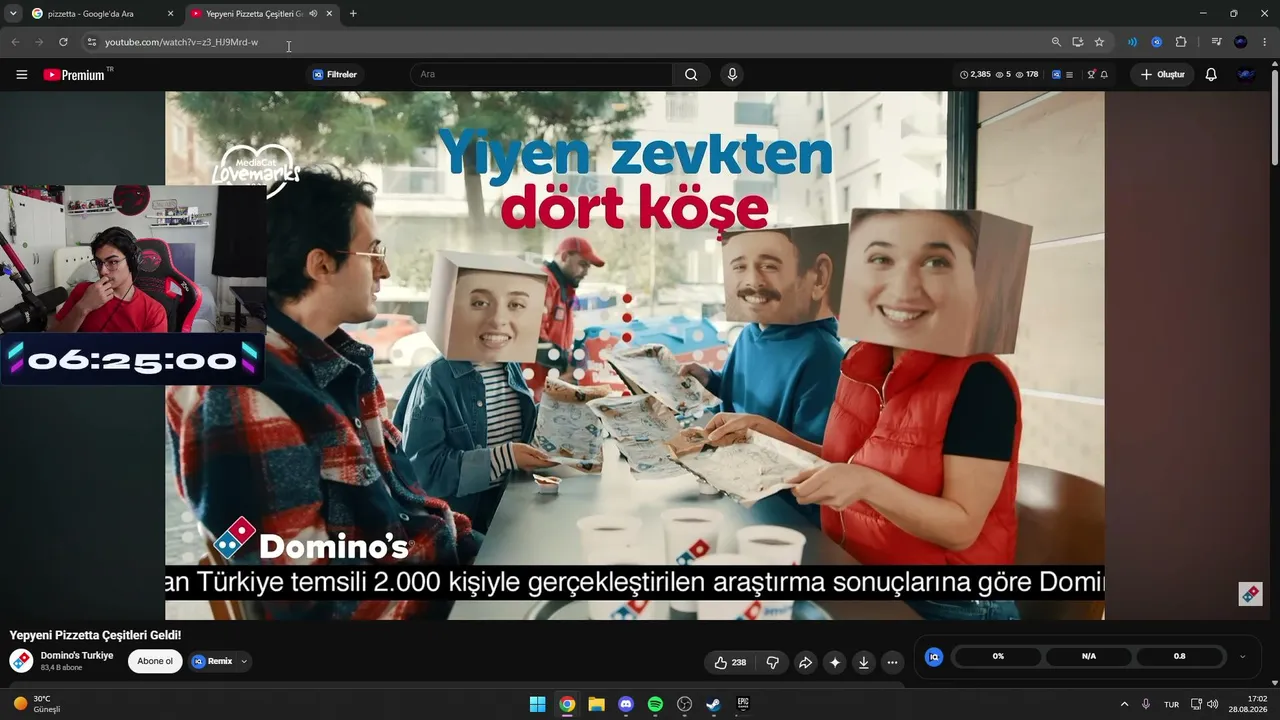
Task: Click the Remix button
Action: (x=213, y=661)
